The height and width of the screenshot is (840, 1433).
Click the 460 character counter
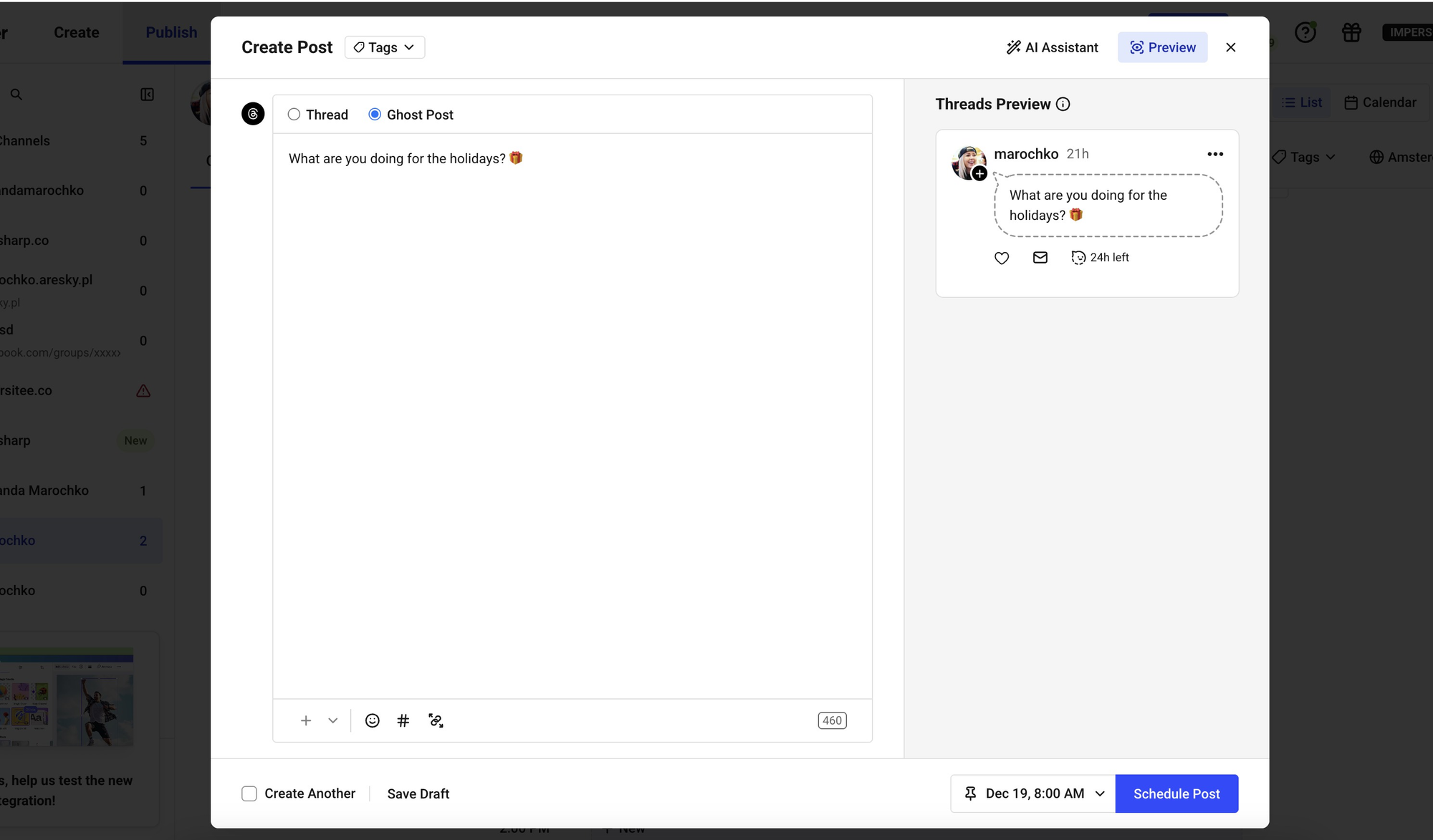click(832, 720)
